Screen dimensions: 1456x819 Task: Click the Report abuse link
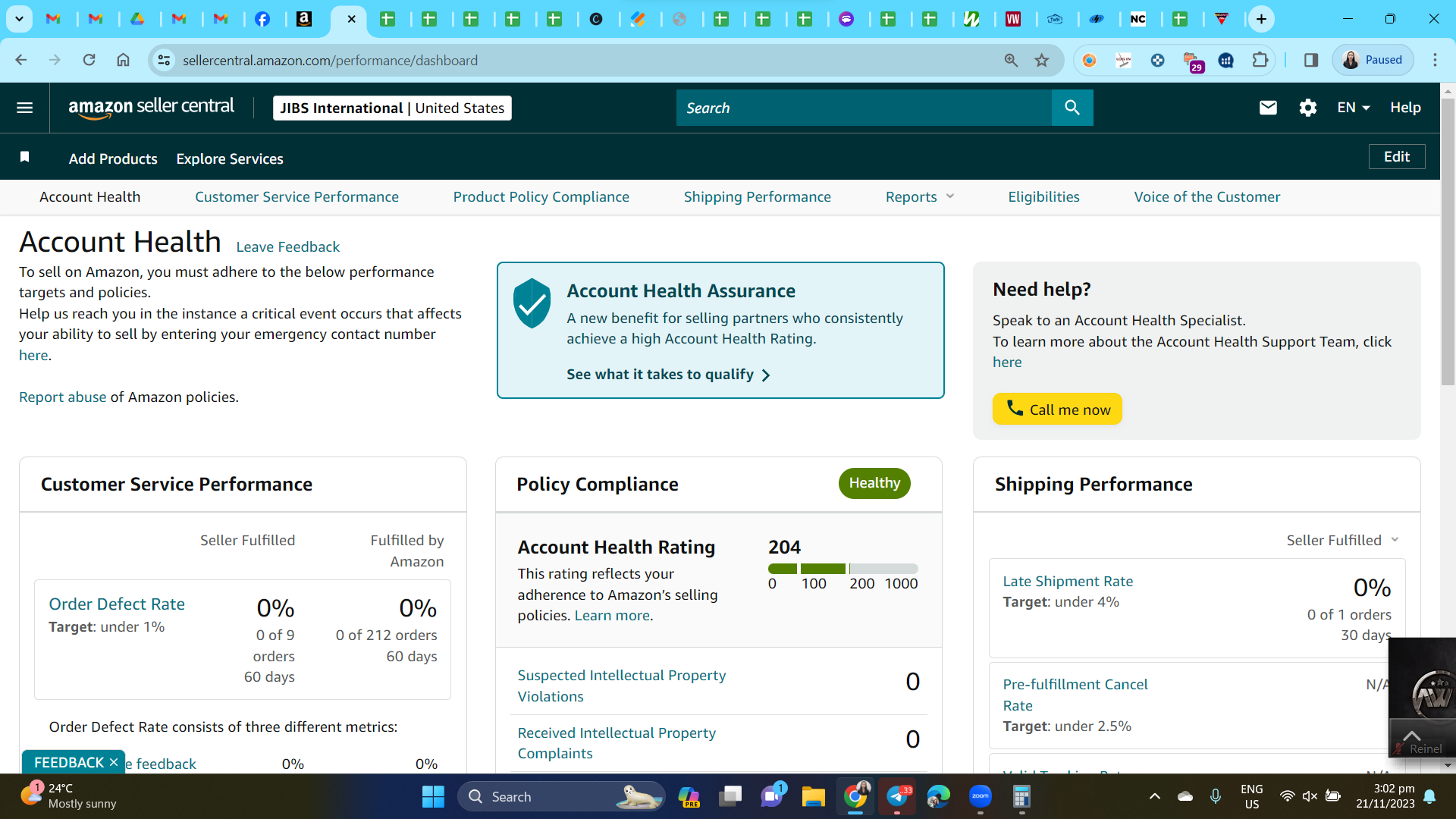pyautogui.click(x=63, y=397)
